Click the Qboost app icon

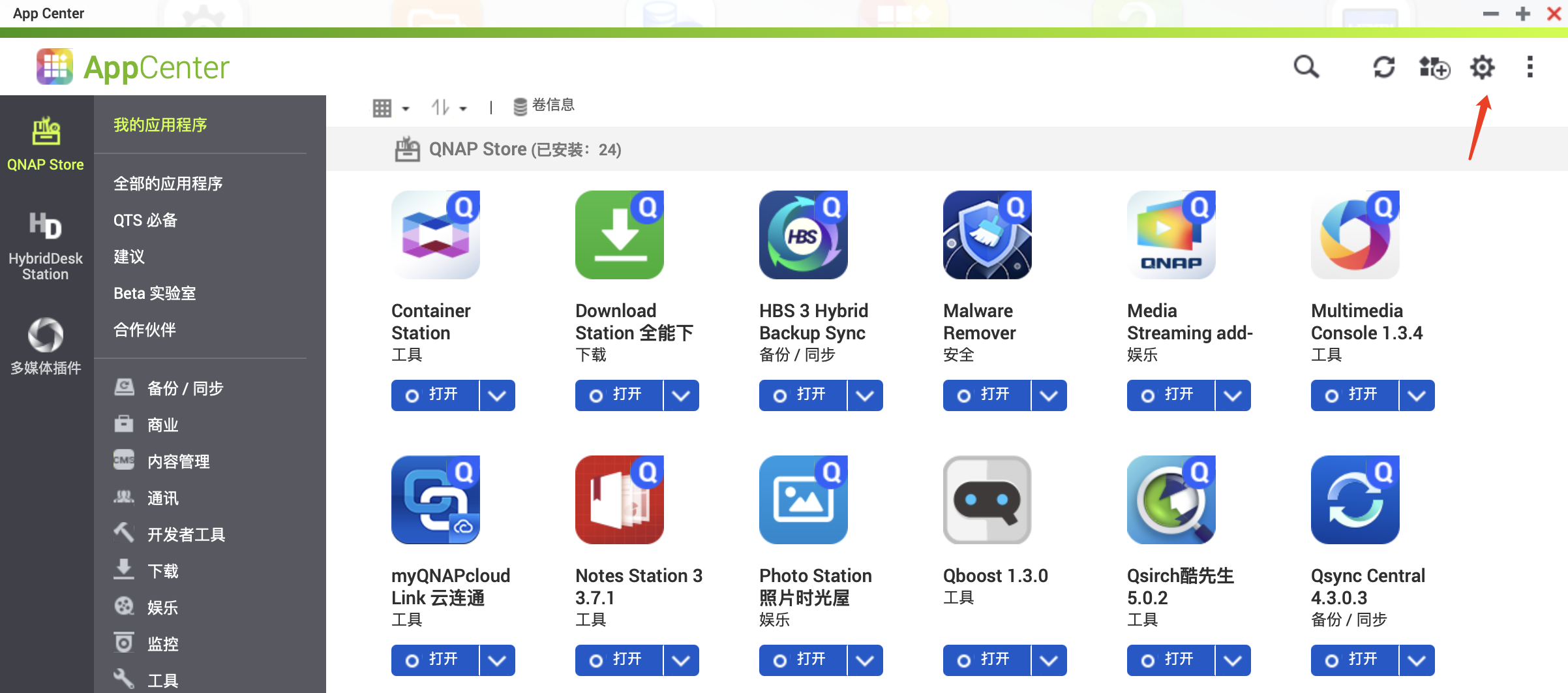(x=988, y=500)
